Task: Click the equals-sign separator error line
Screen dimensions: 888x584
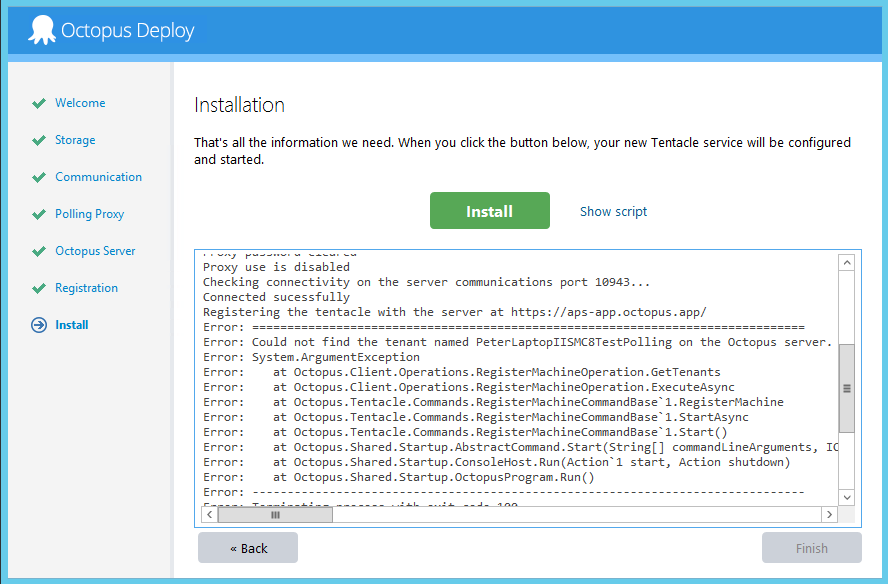Action: [x=503, y=327]
